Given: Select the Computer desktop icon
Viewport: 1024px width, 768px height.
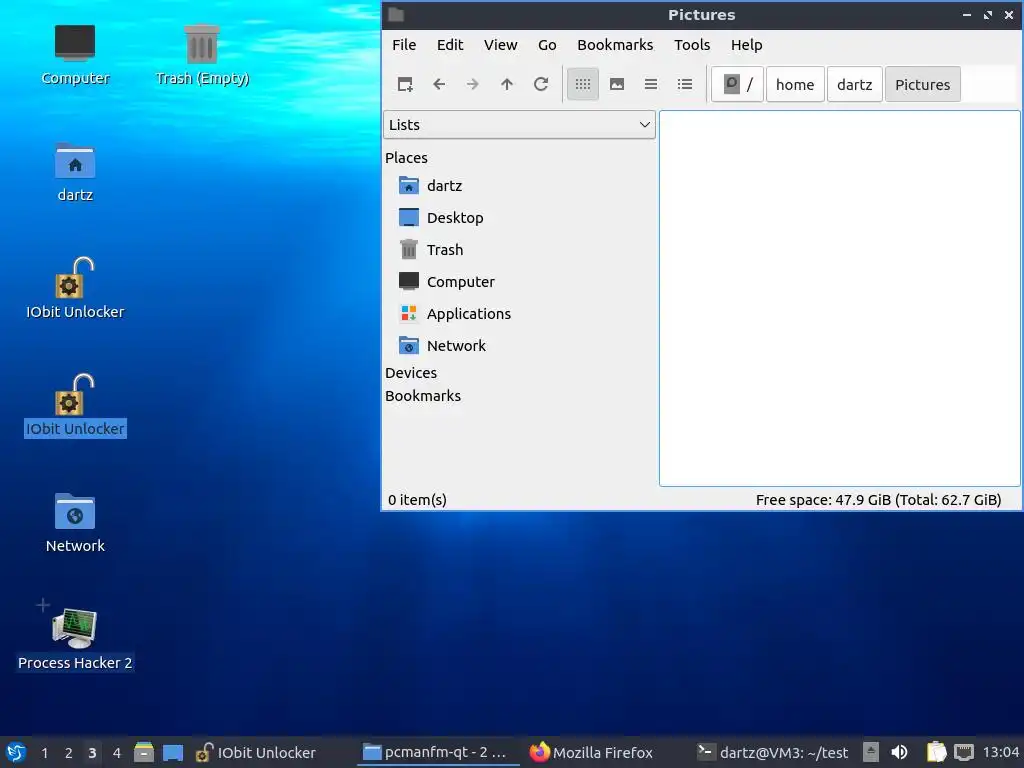Looking at the screenshot, I should click(75, 55).
